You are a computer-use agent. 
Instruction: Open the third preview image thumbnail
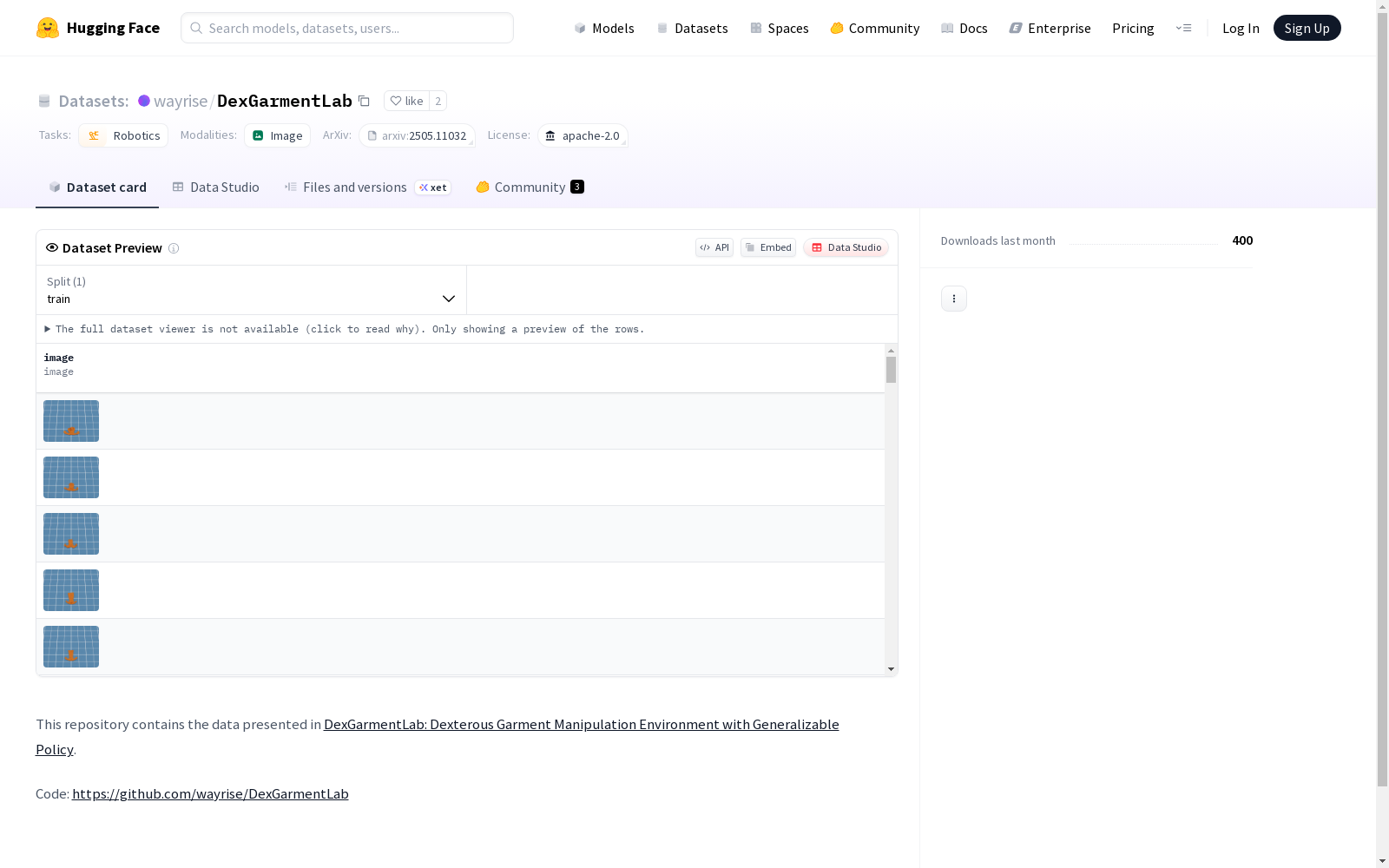(71, 534)
